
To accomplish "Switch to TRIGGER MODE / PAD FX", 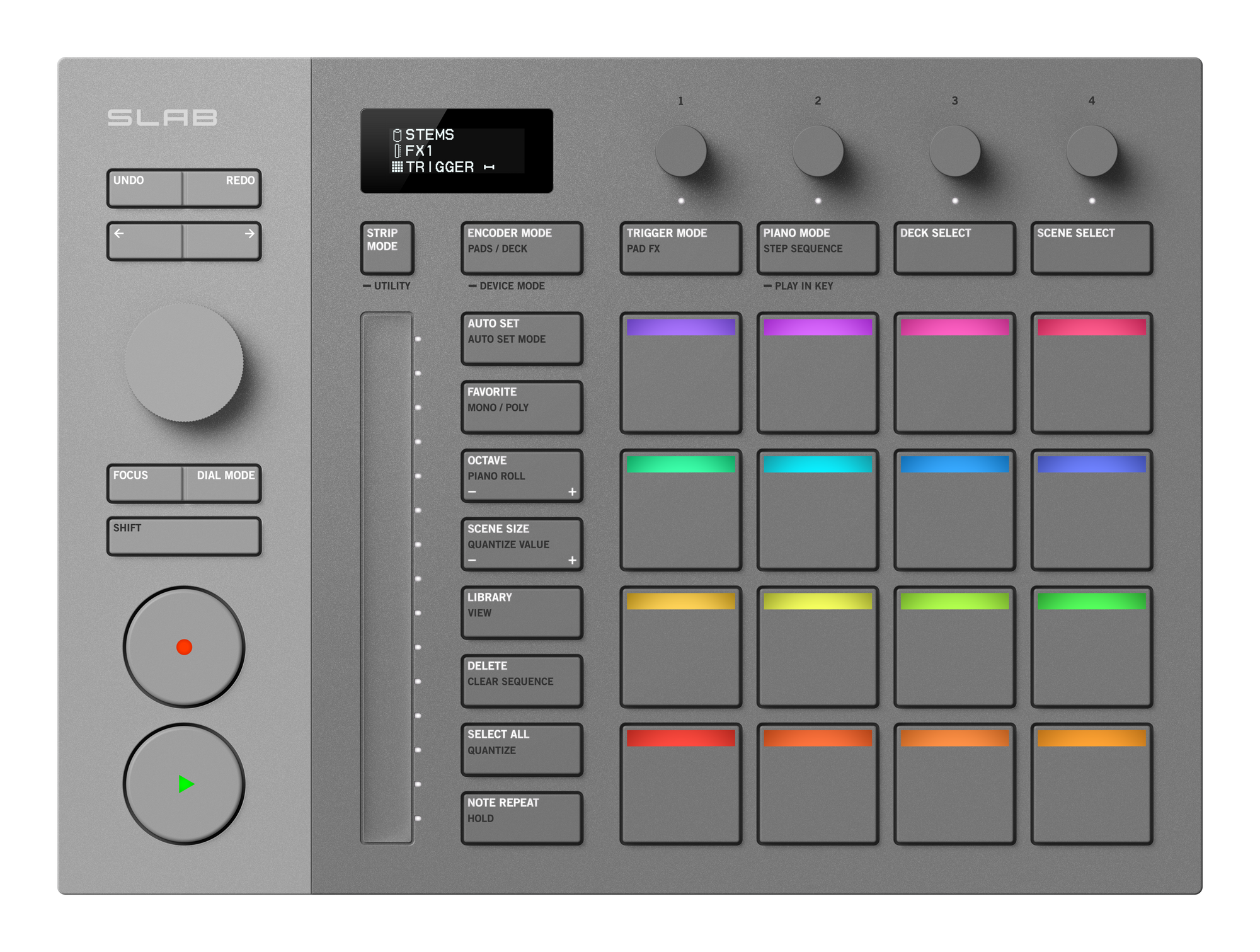I will 681,248.
